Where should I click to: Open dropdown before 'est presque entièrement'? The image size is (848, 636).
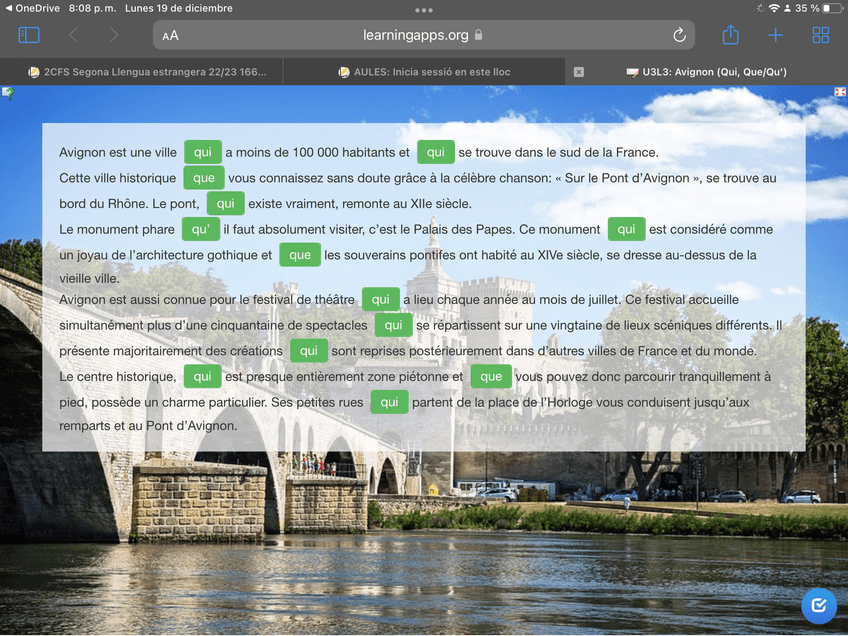[203, 376]
